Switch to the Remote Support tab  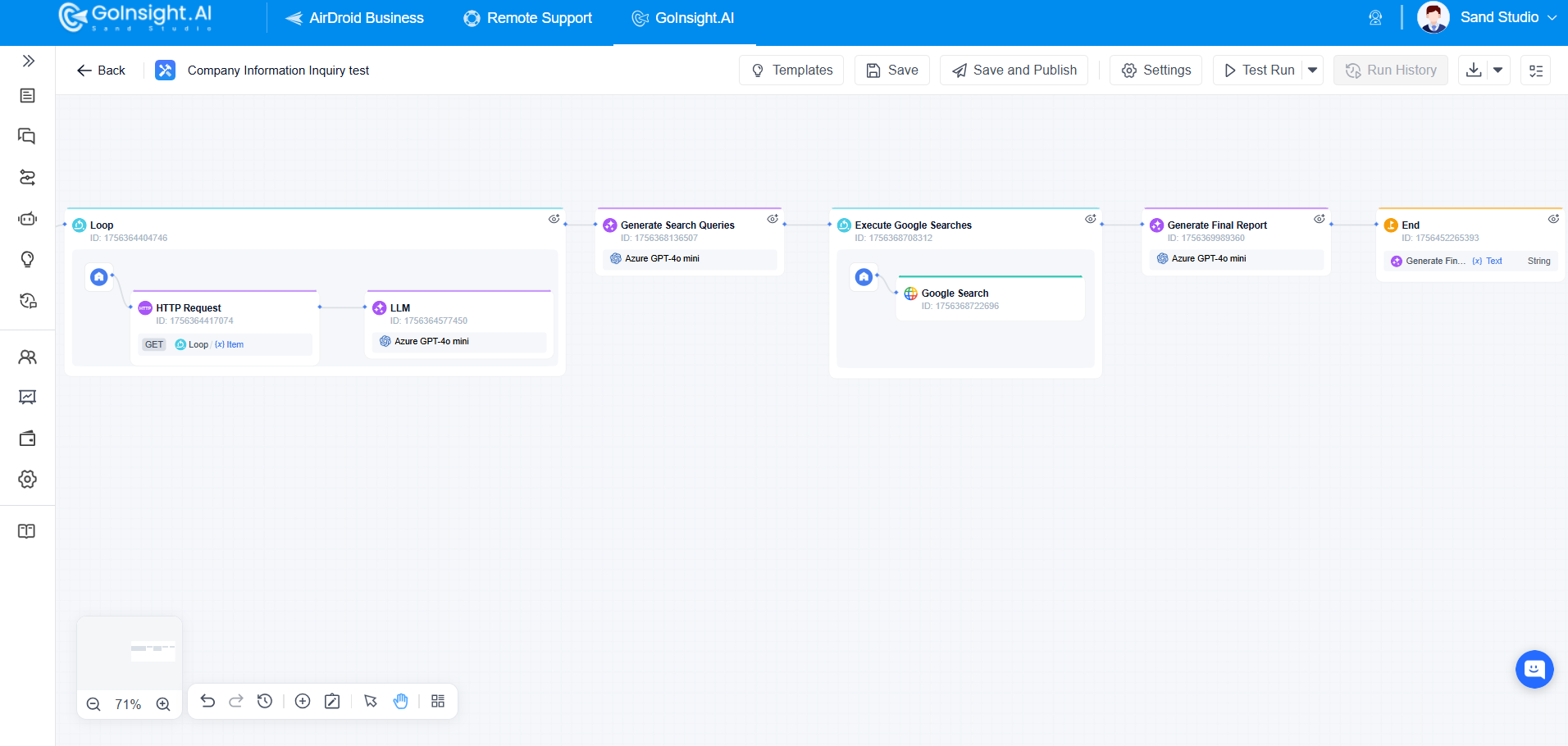[x=527, y=17]
